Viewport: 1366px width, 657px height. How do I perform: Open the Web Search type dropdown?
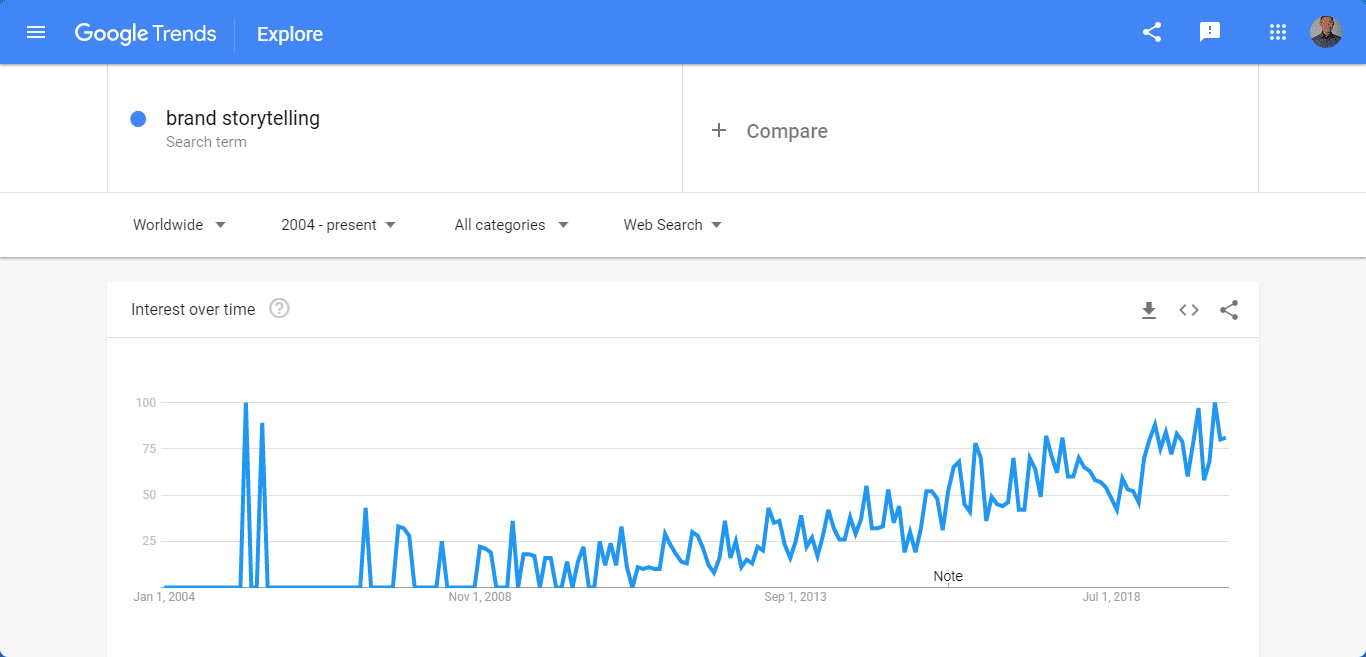click(x=671, y=224)
